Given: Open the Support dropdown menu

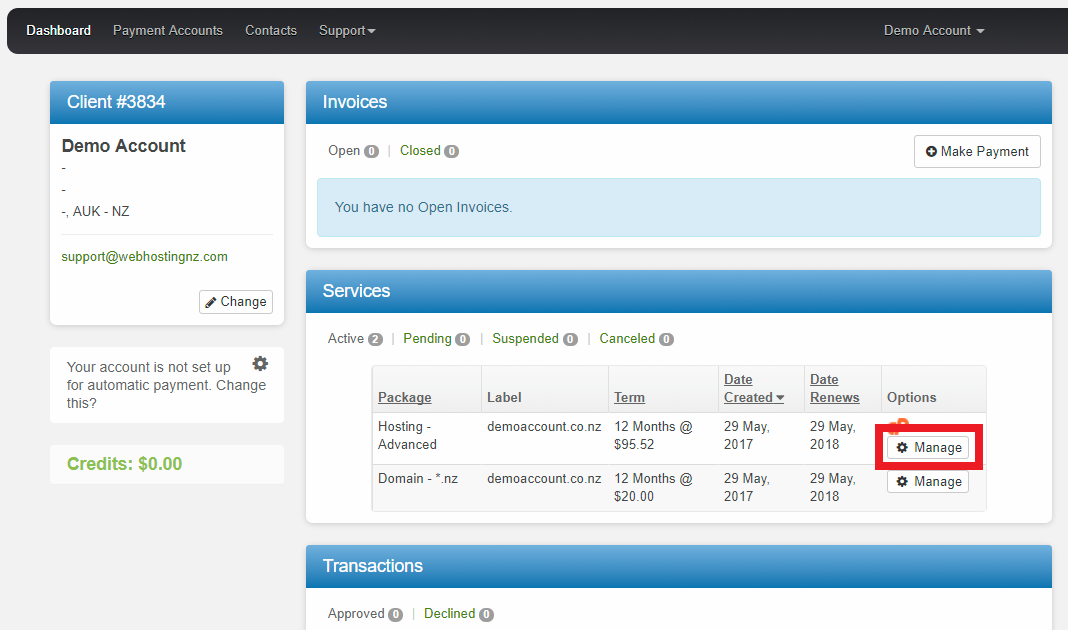Looking at the screenshot, I should (x=347, y=31).
